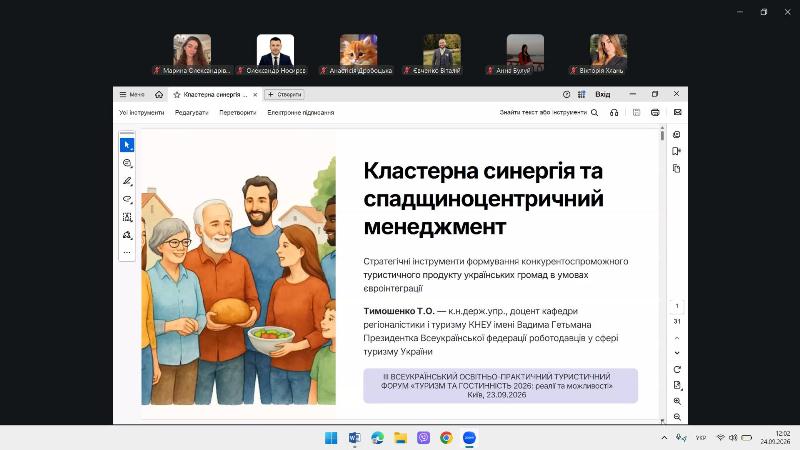Choose the highlighter pen tool
Viewport: 800px width, 450px height.
tap(127, 181)
